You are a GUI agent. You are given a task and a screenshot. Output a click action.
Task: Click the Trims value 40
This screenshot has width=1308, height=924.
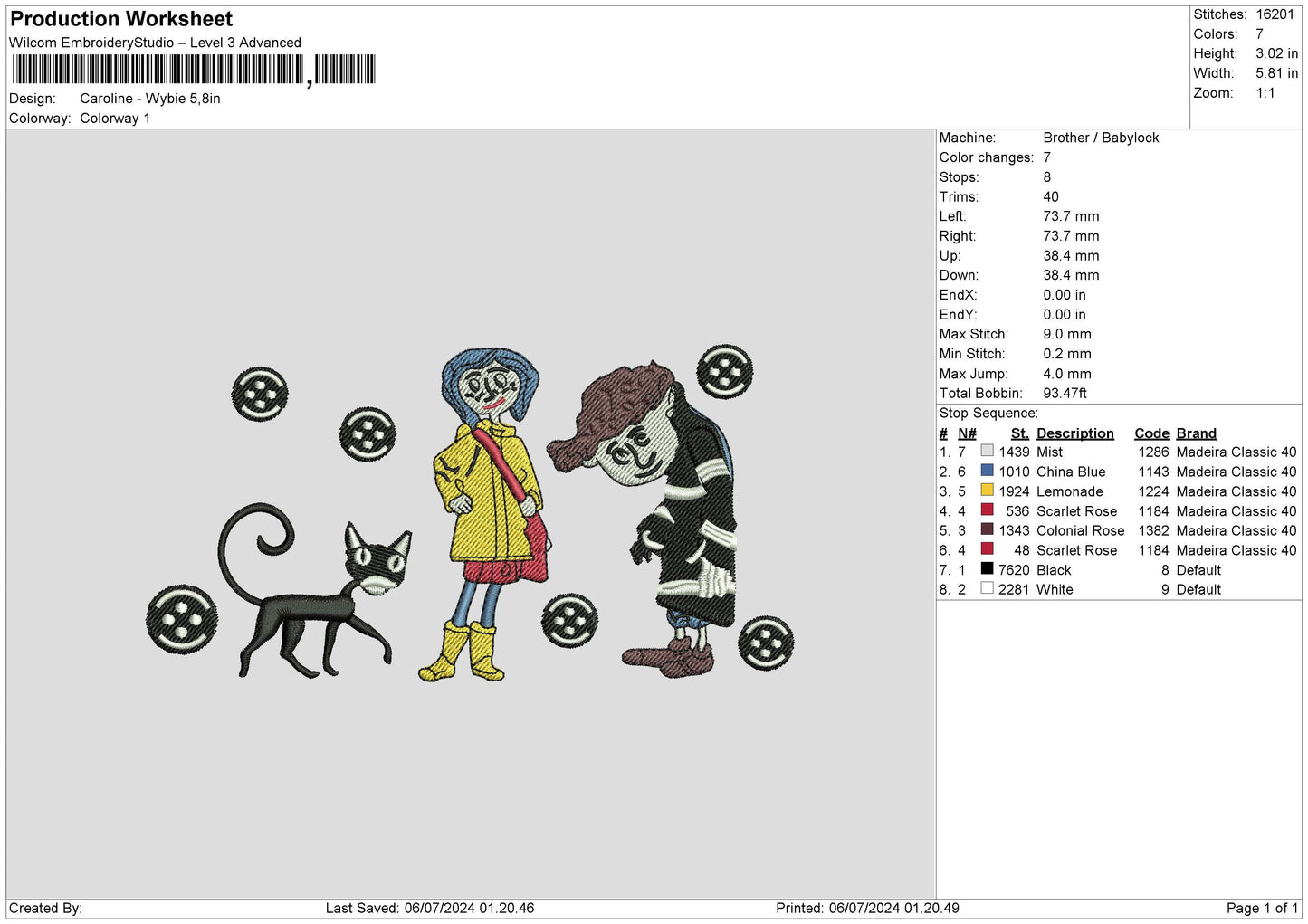point(1051,196)
